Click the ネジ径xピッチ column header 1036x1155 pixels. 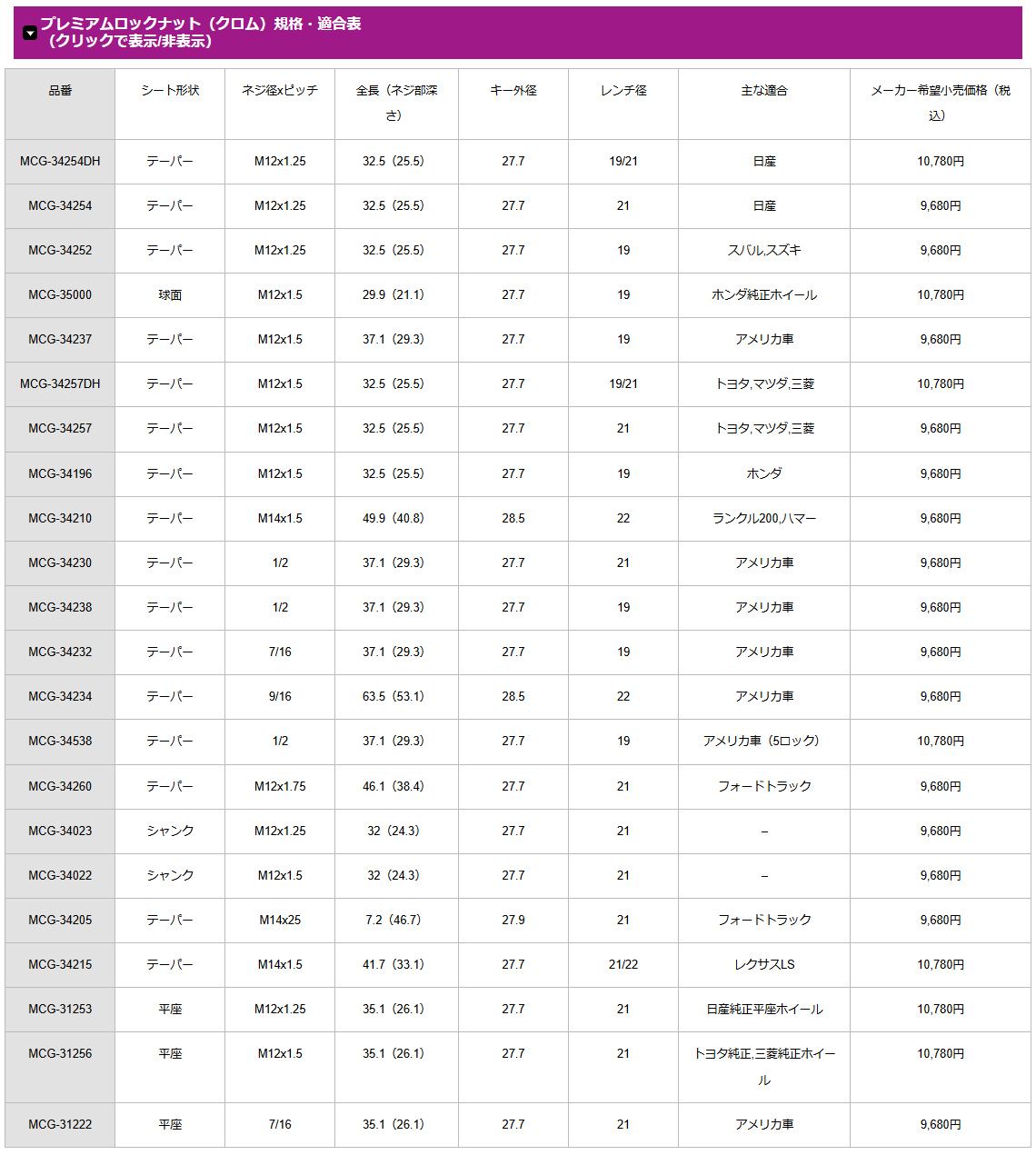(280, 104)
